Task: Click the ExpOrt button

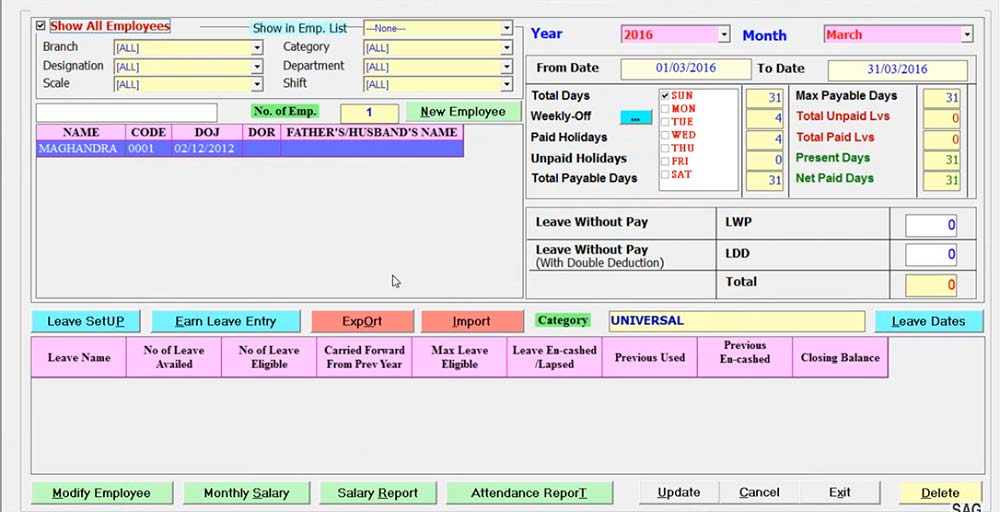Action: [362, 321]
